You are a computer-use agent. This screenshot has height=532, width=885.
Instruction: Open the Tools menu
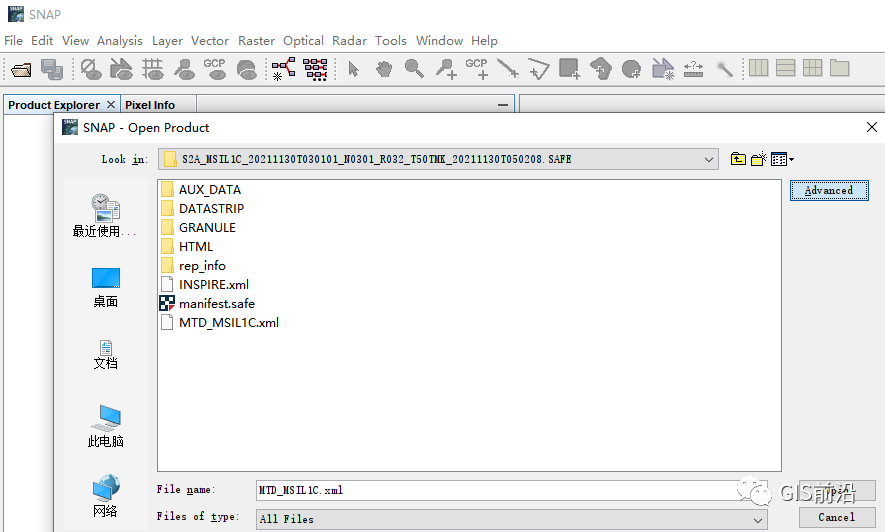click(x=391, y=41)
